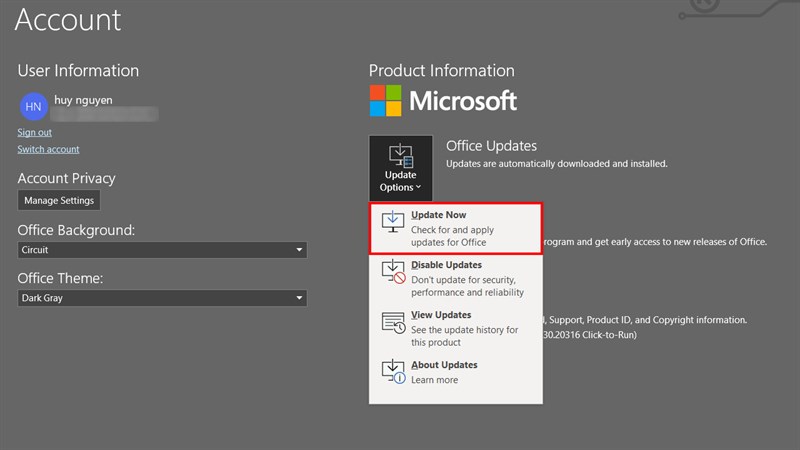Image resolution: width=800 pixels, height=450 pixels.
Task: Open Manage Settings for account privacy
Action: pos(59,201)
